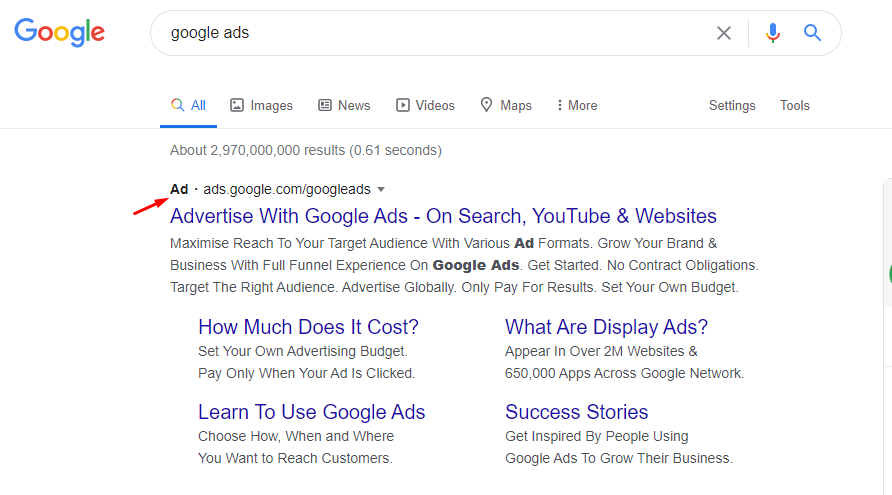Switch to the Videos tab
This screenshot has height=495, width=892.
(x=426, y=105)
